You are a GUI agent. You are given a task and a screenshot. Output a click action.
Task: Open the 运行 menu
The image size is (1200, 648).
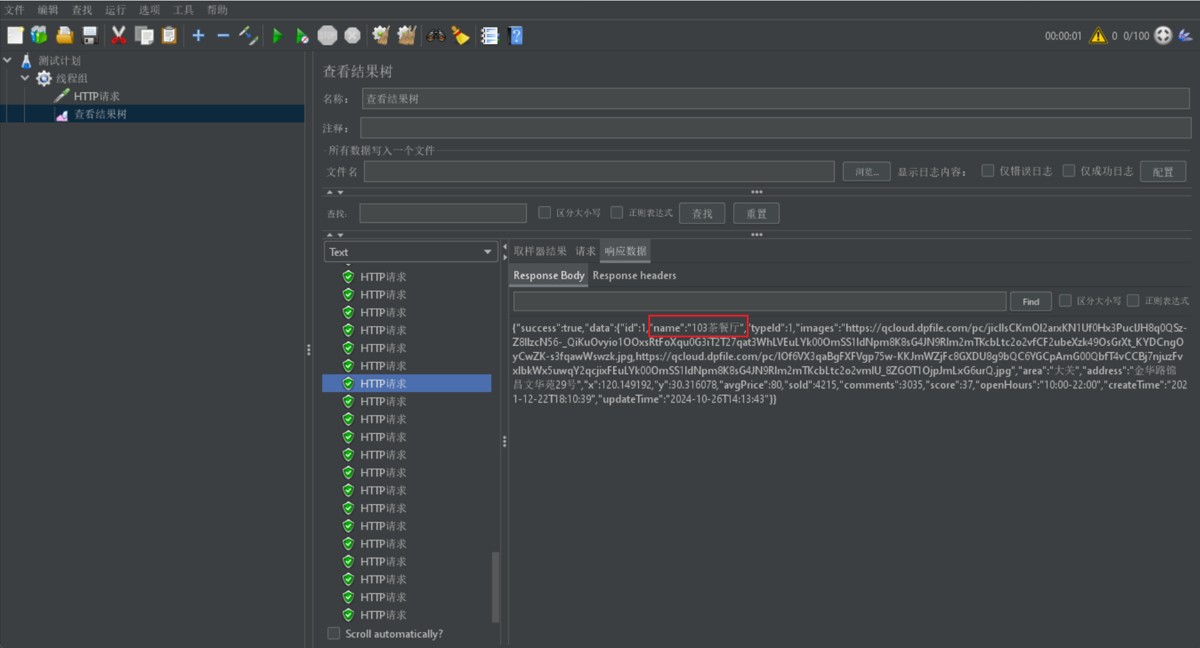pyautogui.click(x=115, y=10)
